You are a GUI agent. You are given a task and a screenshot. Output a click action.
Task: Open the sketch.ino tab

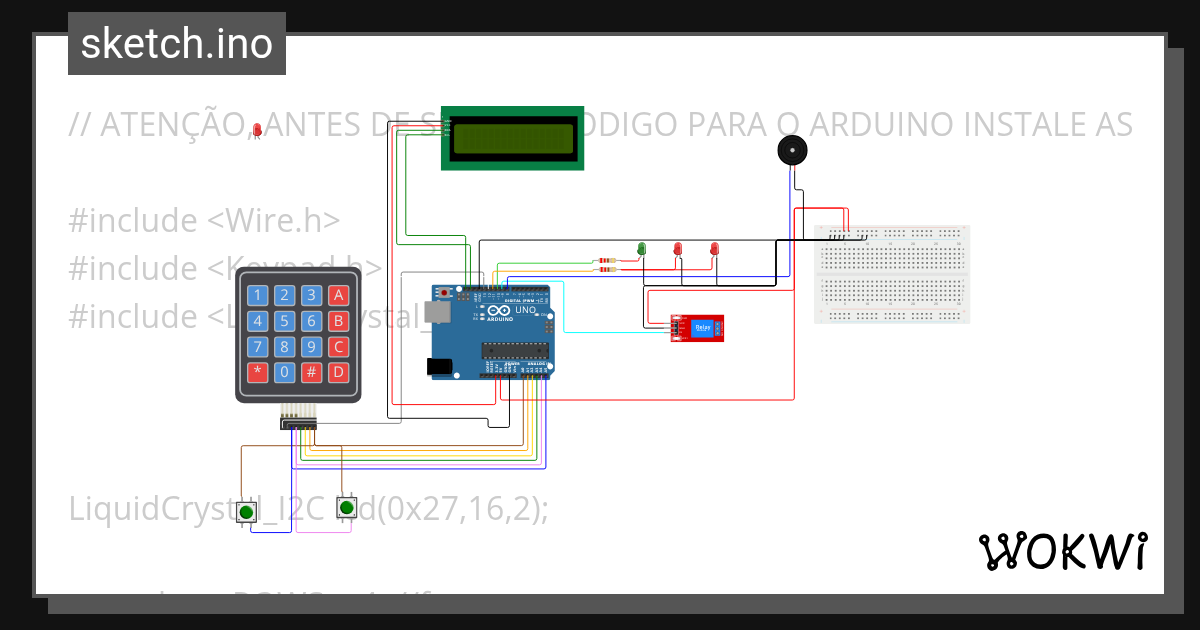176,43
